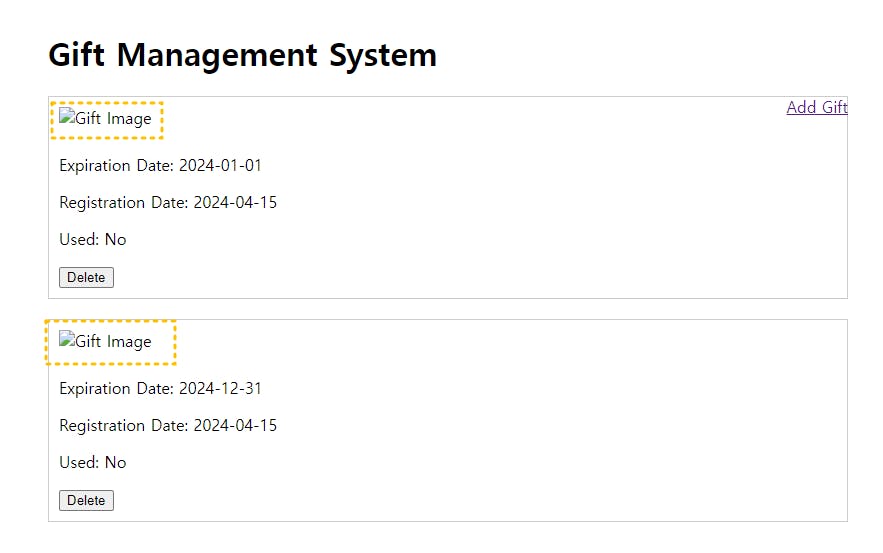Select 'Gift Image' alt text in first card
This screenshot has width=883, height=553.
[113, 119]
